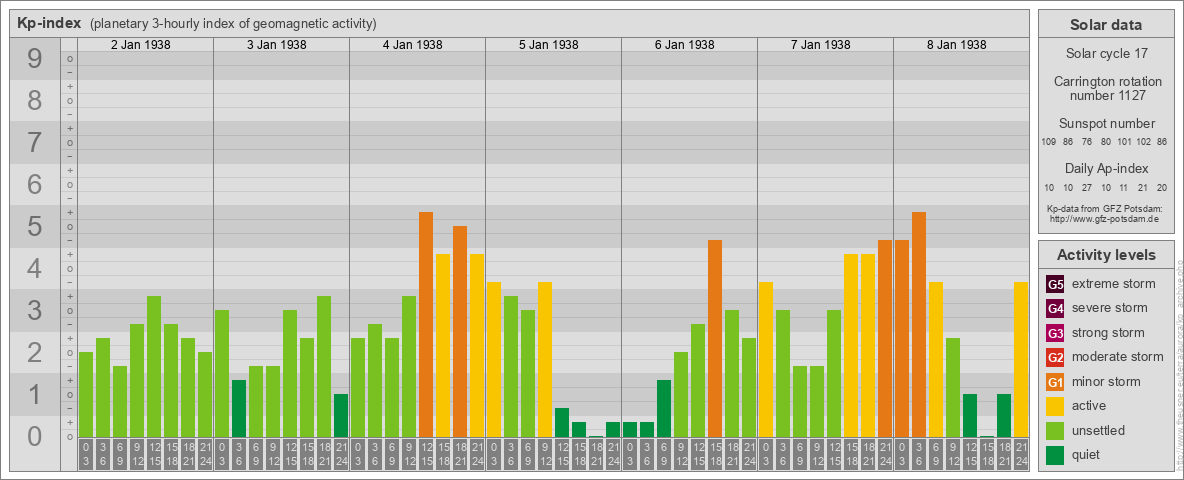
Task: Click the yellow 21-24 bar on 8 Jan
Action: [1021, 360]
